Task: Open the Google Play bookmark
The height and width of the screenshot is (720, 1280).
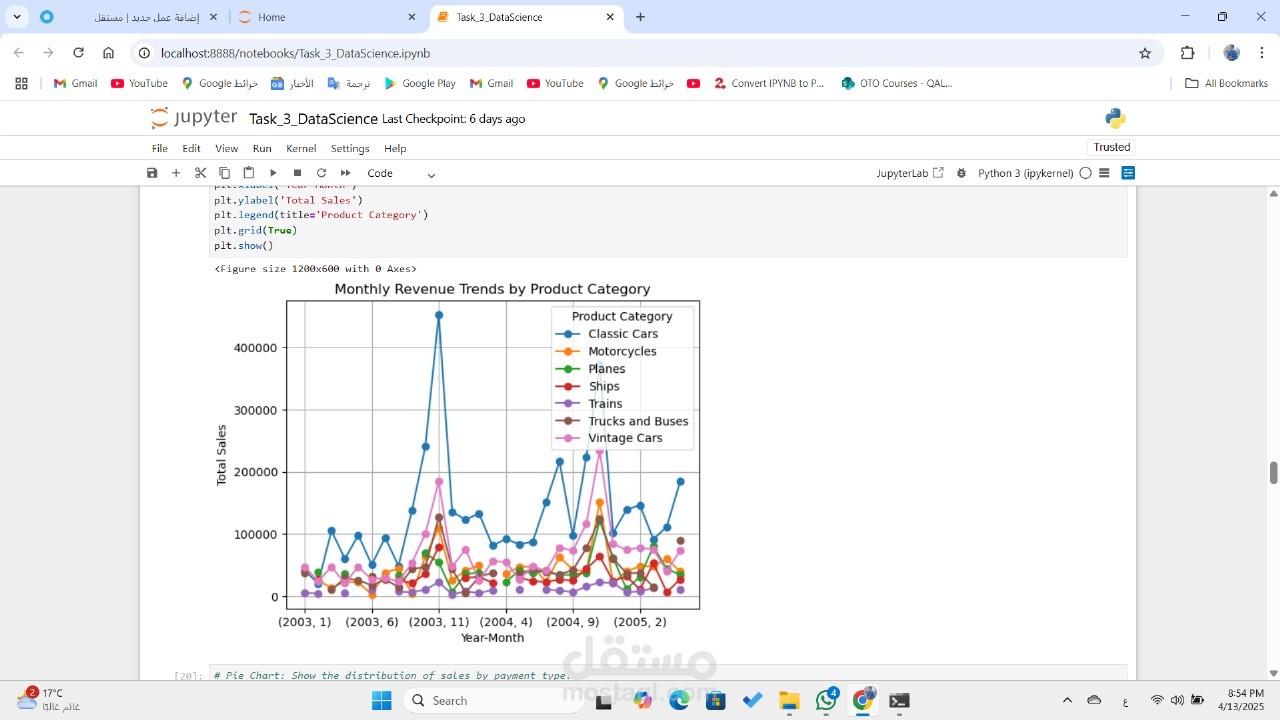Action: click(420, 83)
